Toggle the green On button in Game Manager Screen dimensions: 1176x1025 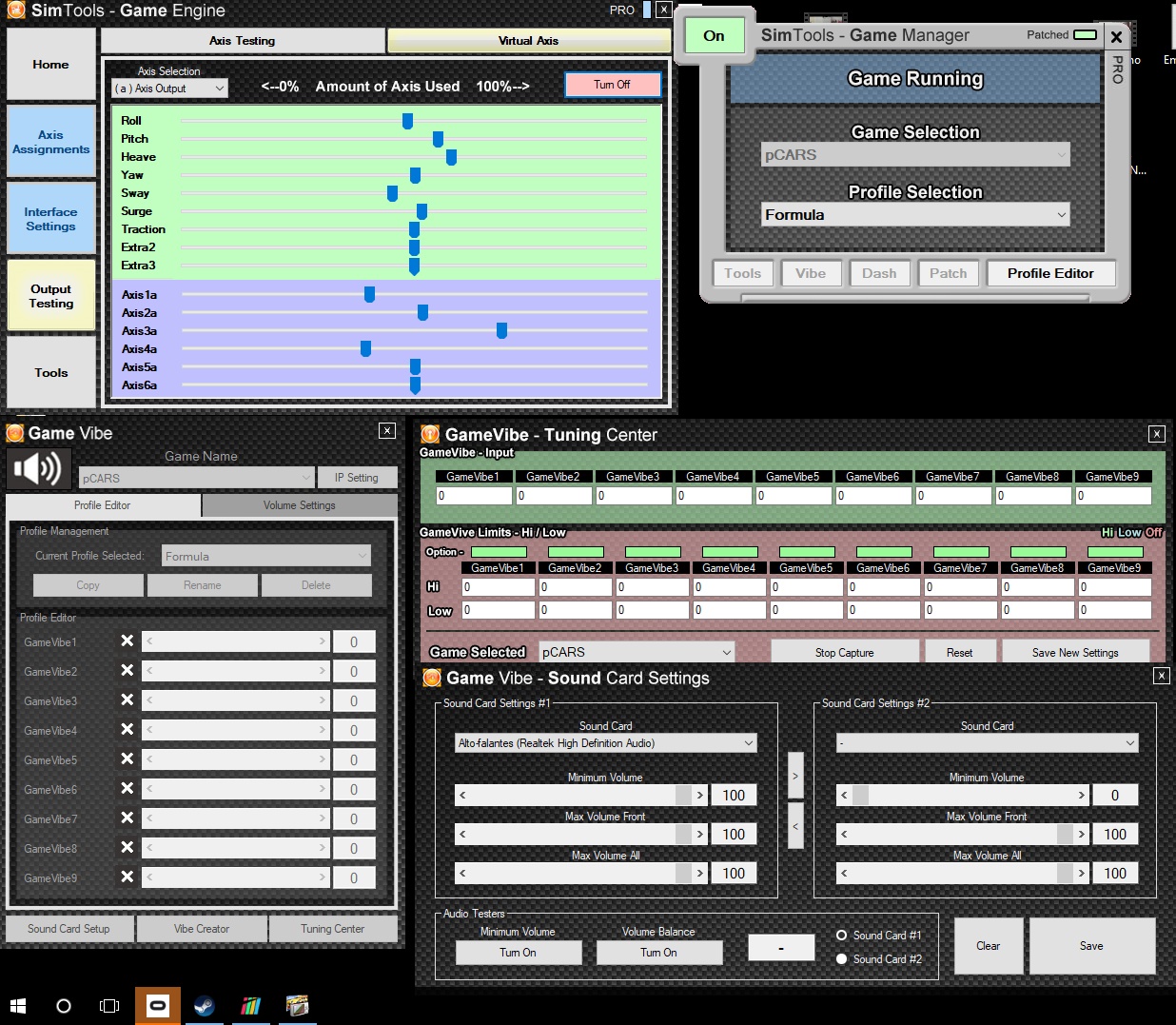coord(714,36)
